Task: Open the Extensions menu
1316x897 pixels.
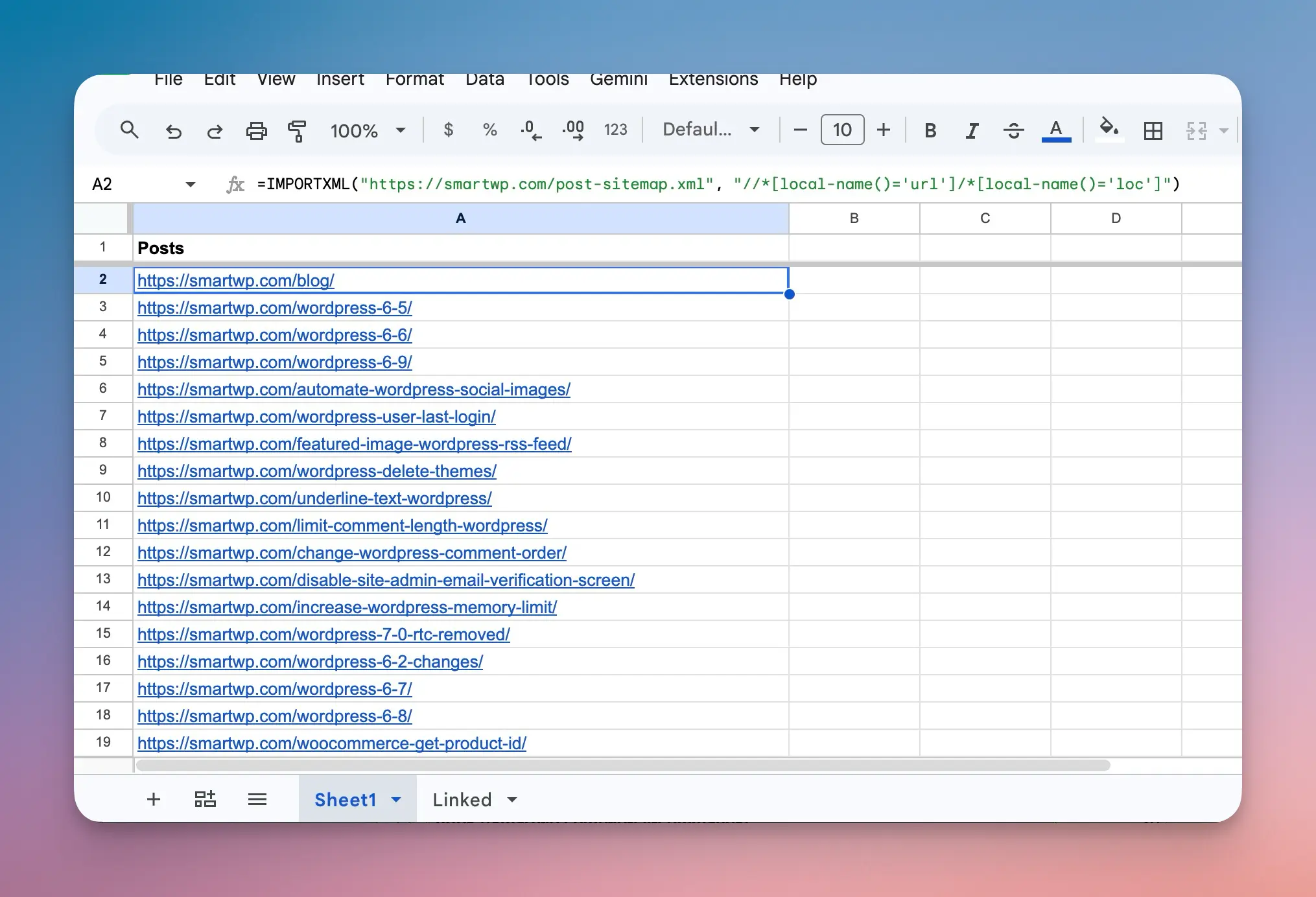Action: click(x=713, y=79)
